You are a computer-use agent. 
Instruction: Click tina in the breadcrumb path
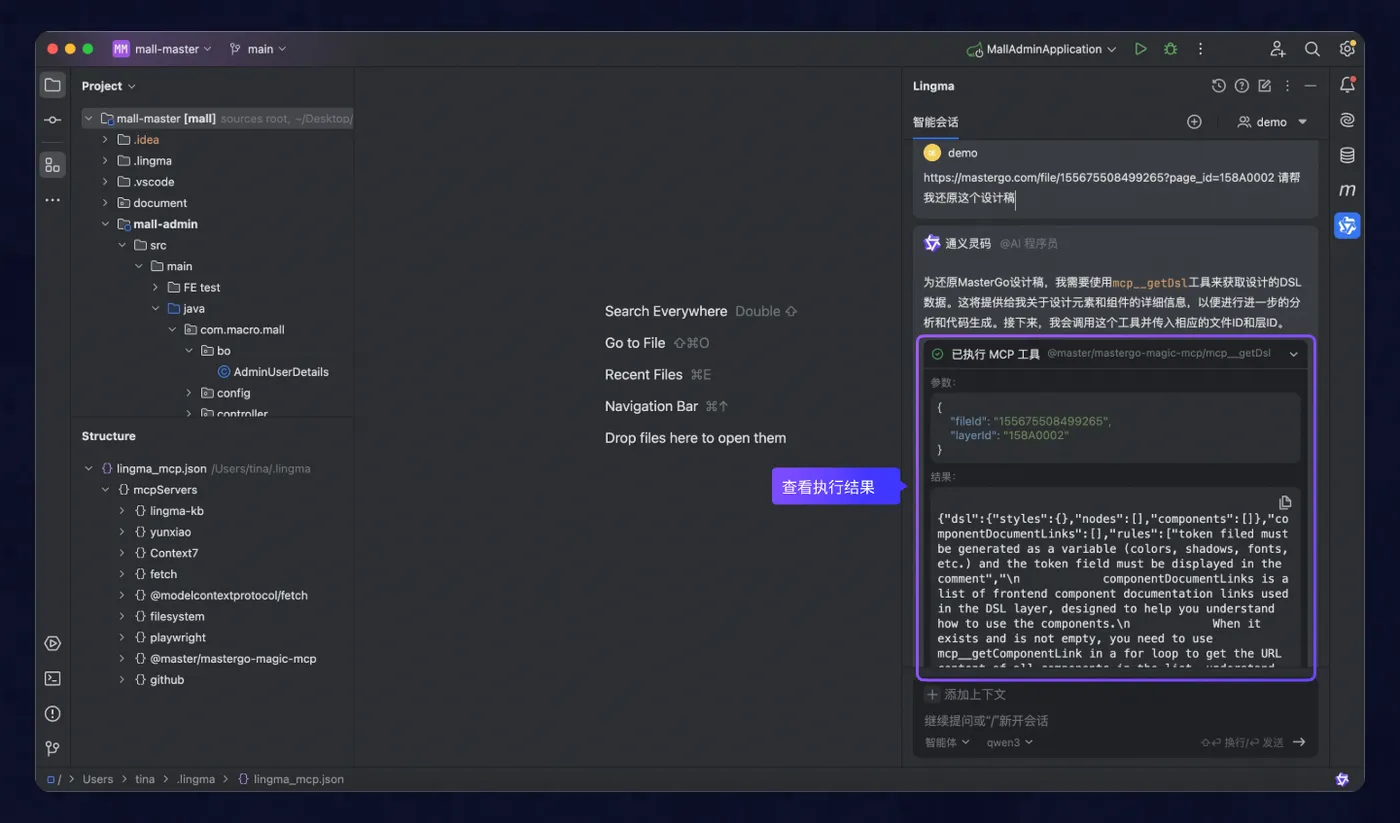pyautogui.click(x=145, y=779)
